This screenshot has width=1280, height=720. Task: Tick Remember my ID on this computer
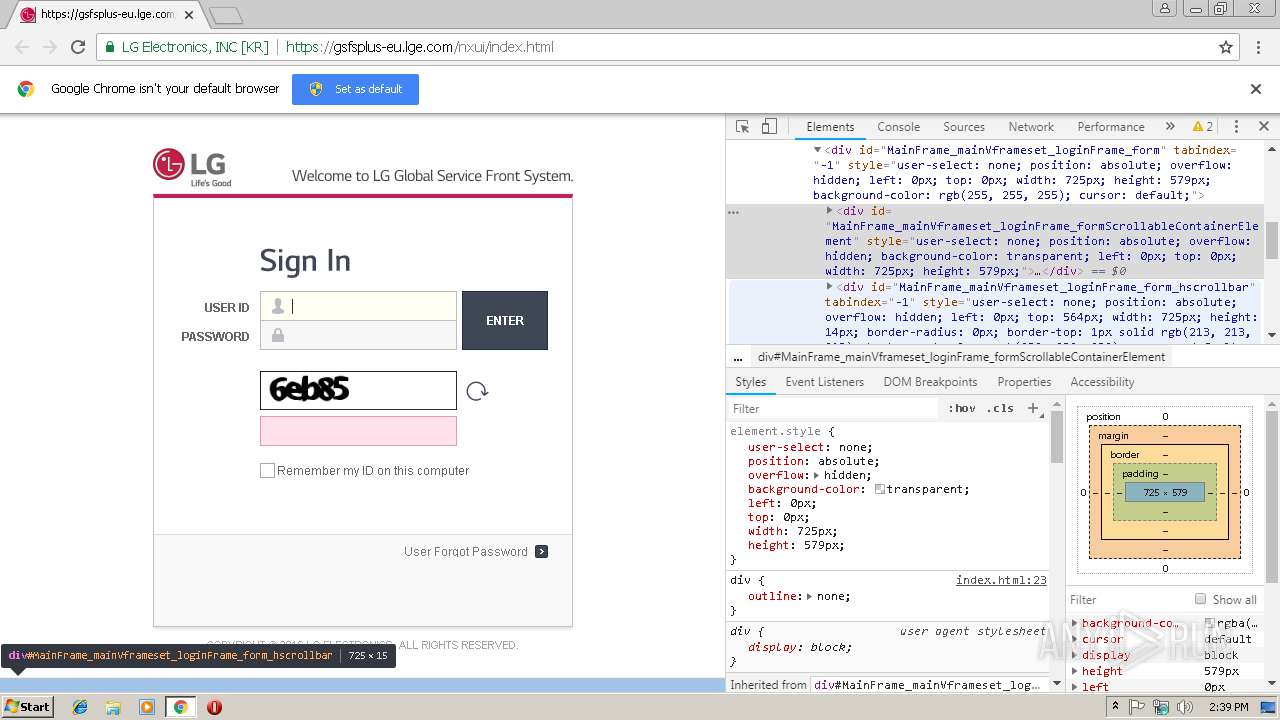pos(267,470)
